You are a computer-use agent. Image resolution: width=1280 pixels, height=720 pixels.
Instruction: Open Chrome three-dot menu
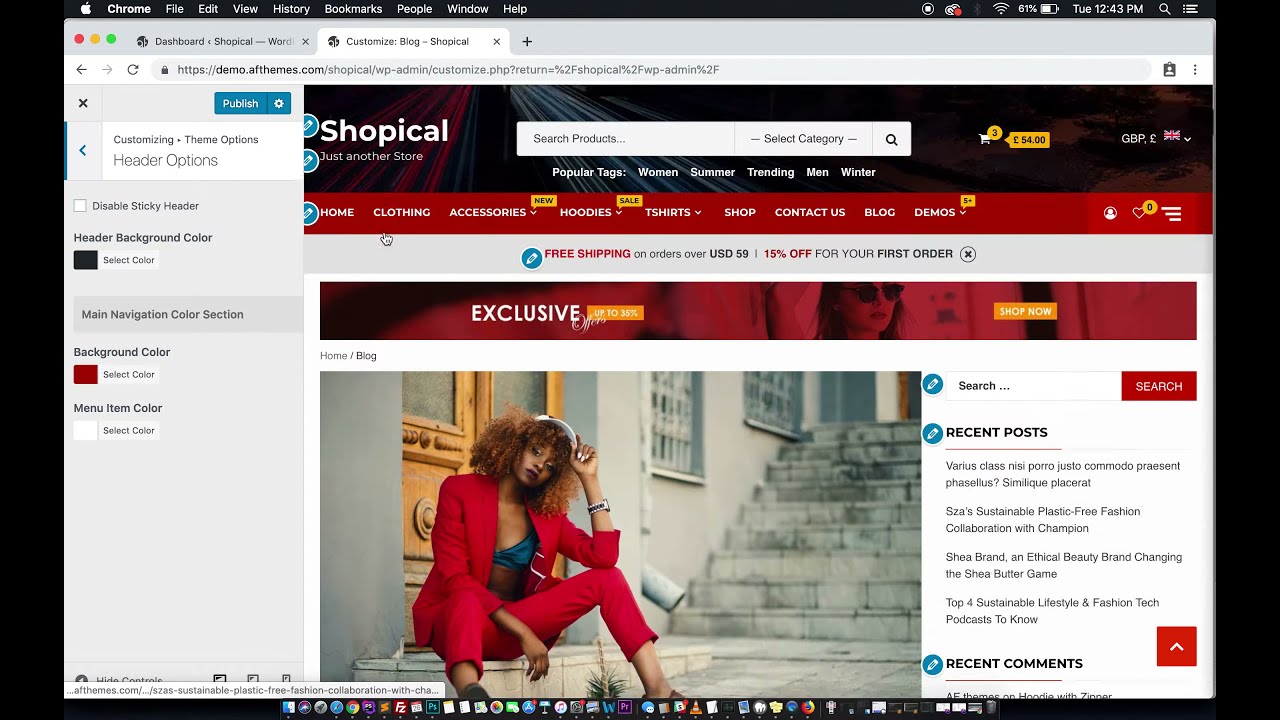[x=1195, y=69]
